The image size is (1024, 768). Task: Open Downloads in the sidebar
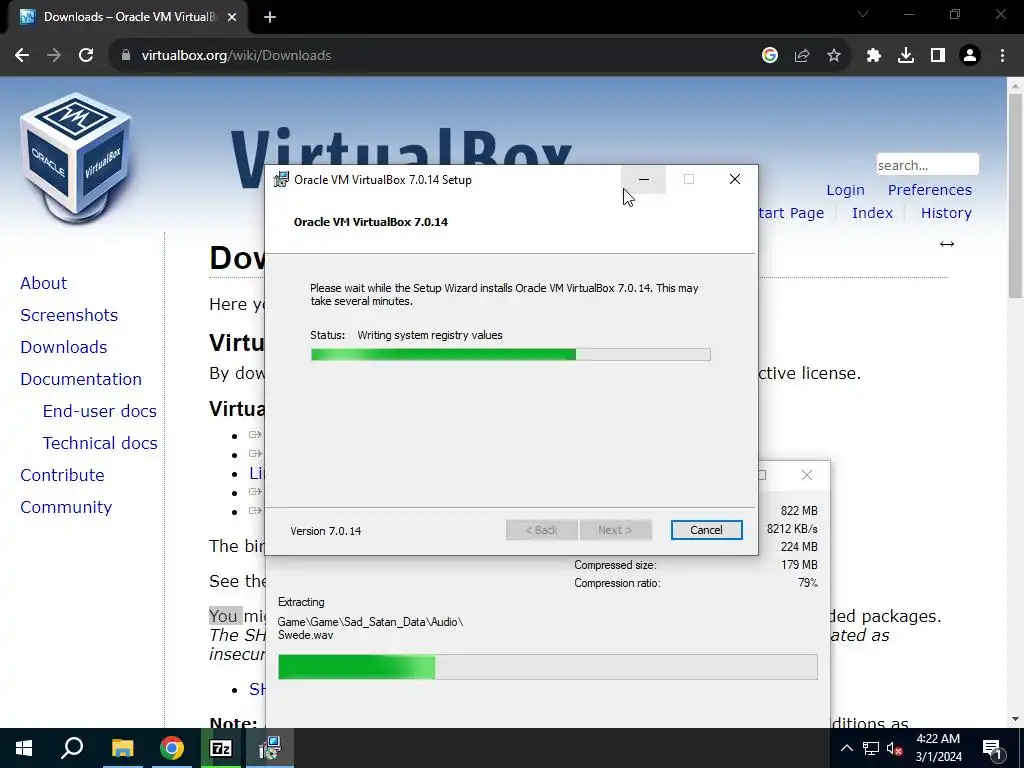tap(63, 347)
